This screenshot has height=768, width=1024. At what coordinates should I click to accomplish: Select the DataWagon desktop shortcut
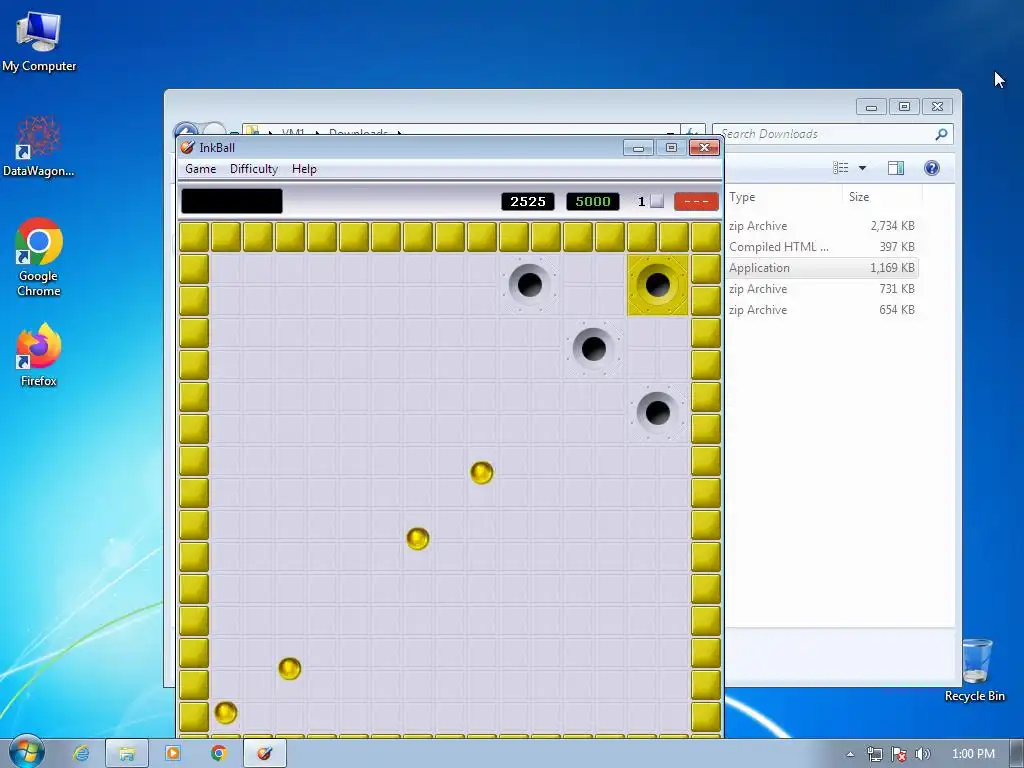click(x=39, y=146)
